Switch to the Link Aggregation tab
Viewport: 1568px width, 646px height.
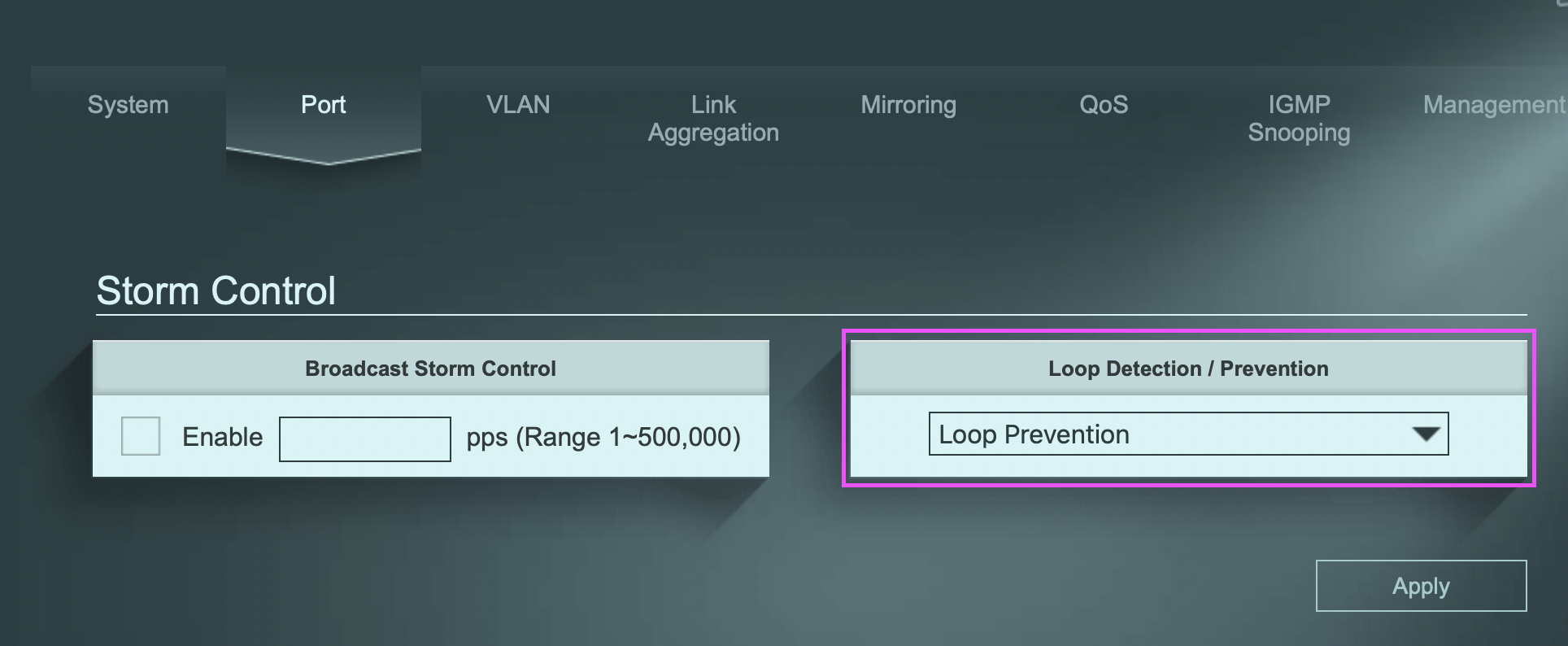(x=712, y=118)
